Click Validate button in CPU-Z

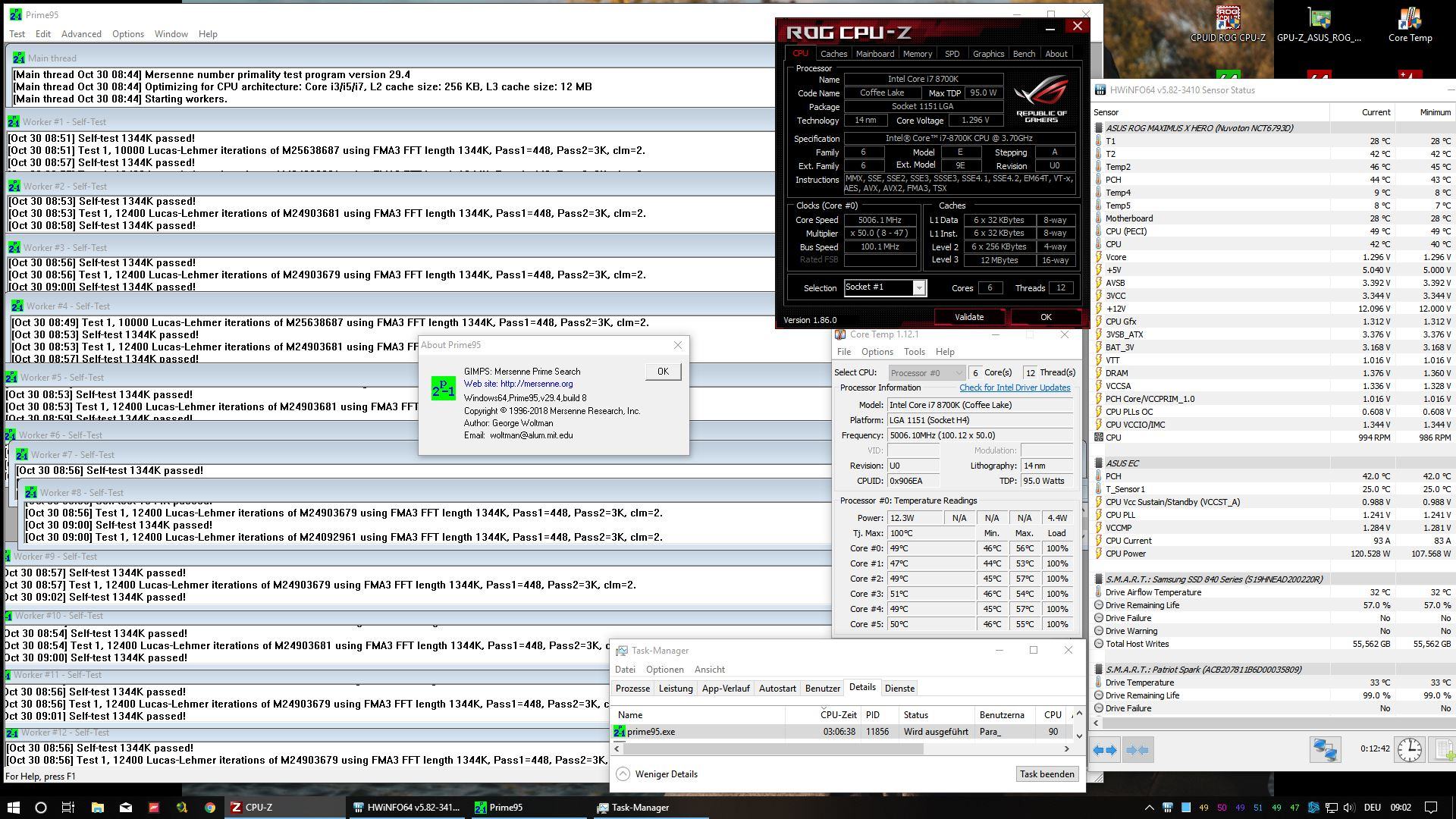tap(968, 317)
